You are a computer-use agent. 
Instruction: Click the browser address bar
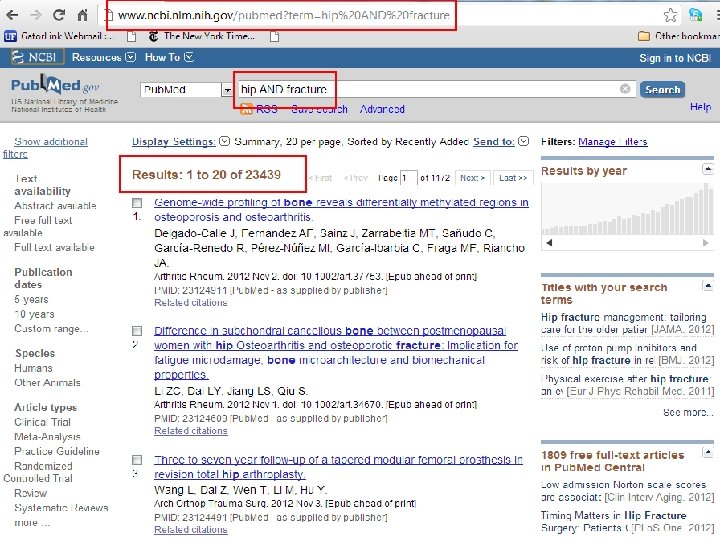click(381, 15)
